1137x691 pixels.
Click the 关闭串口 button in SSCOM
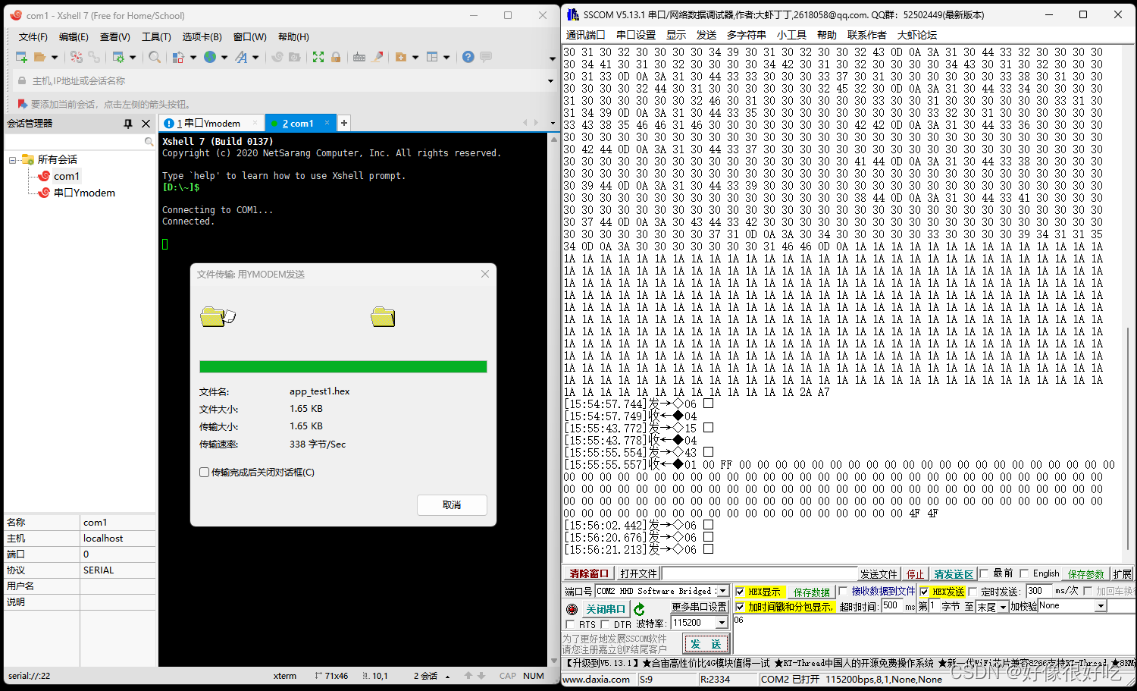point(605,609)
